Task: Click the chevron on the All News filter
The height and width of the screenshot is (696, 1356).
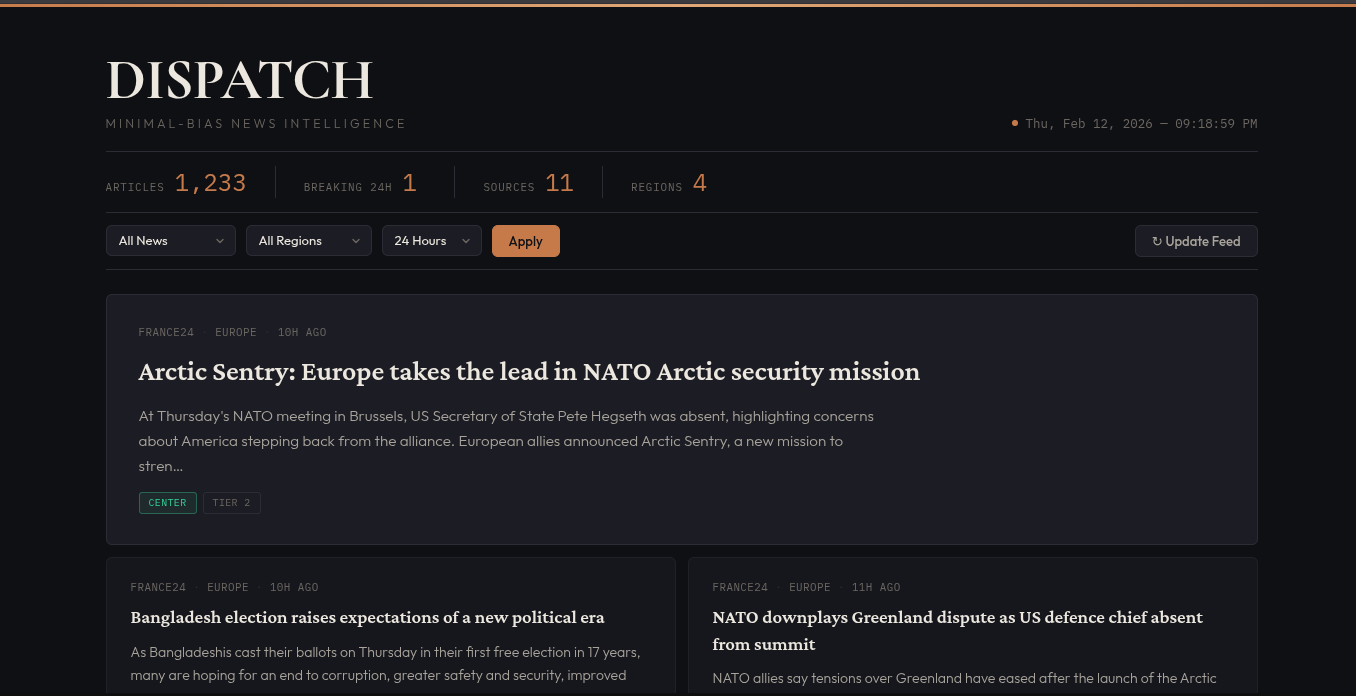Action: click(x=220, y=241)
